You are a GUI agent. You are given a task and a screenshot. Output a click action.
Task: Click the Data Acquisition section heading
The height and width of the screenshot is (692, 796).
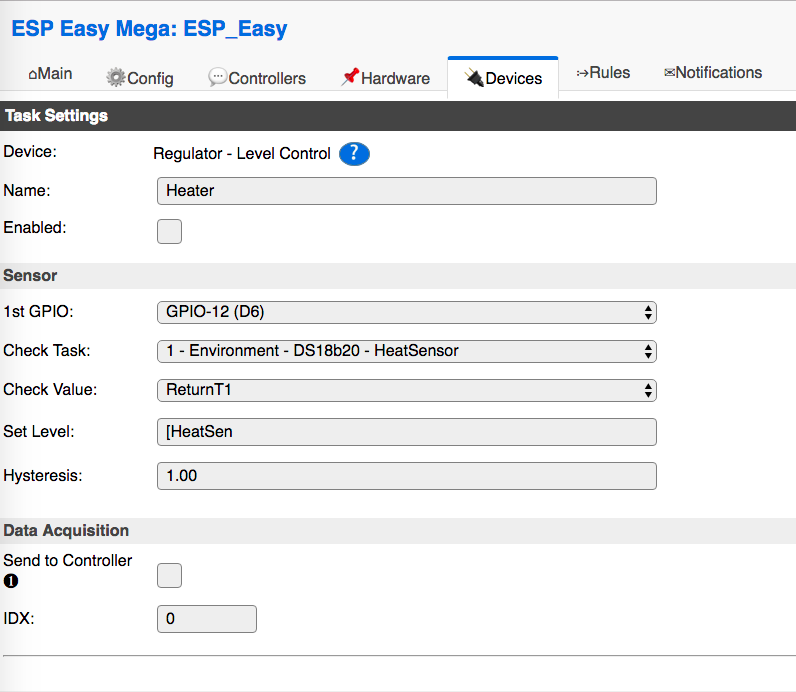(66, 531)
